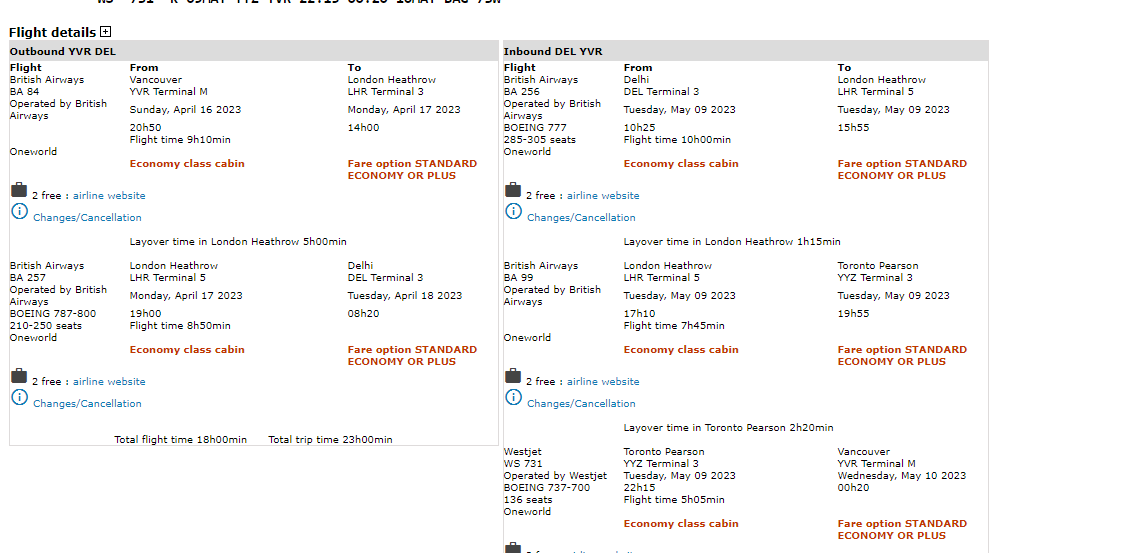1141x553 pixels.
Task: Click the info icon for flight BA 84
Action: [19, 211]
